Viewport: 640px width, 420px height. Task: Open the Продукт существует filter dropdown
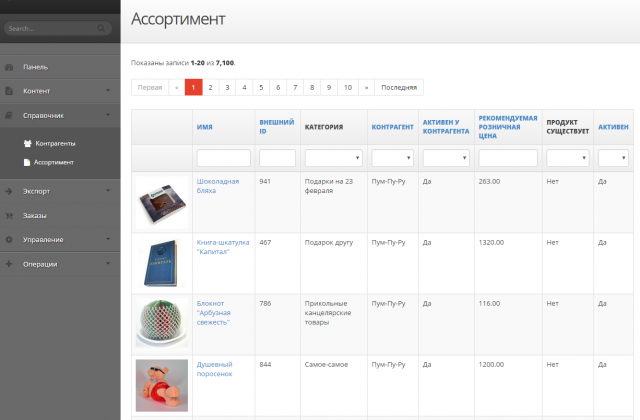click(567, 158)
